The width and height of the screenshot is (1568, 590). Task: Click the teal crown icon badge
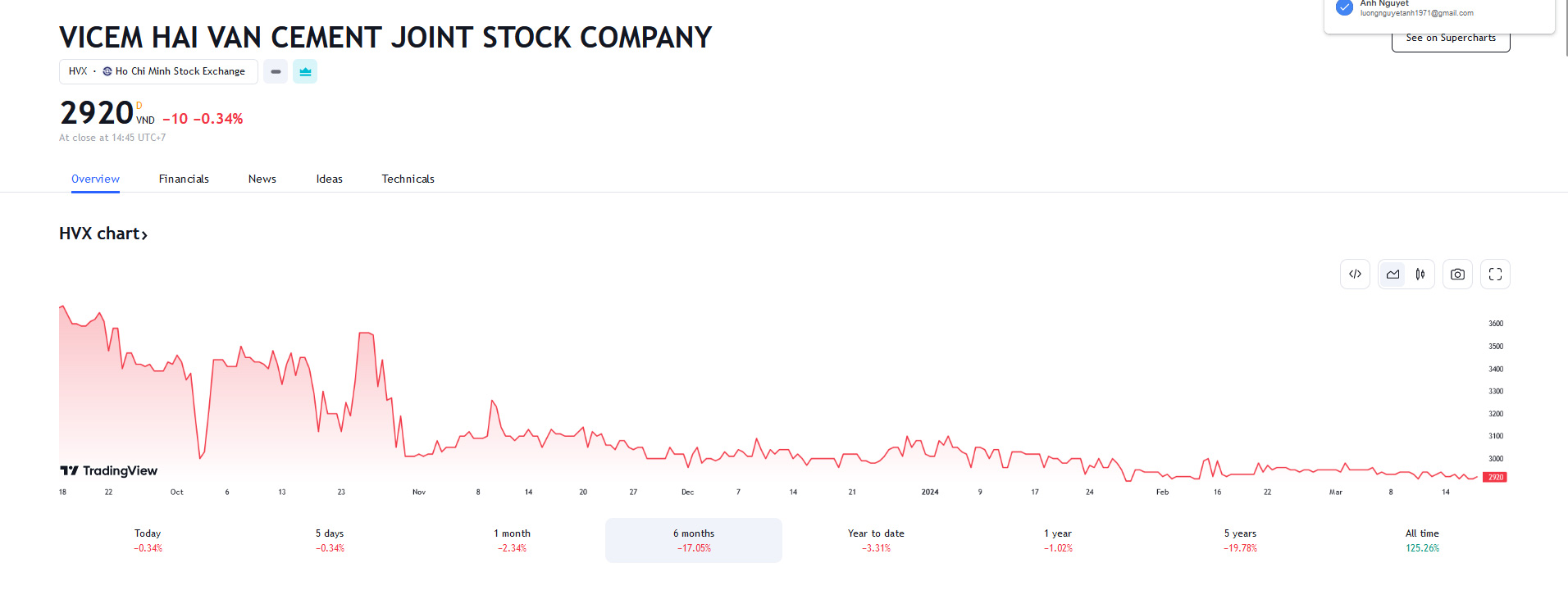(x=305, y=72)
